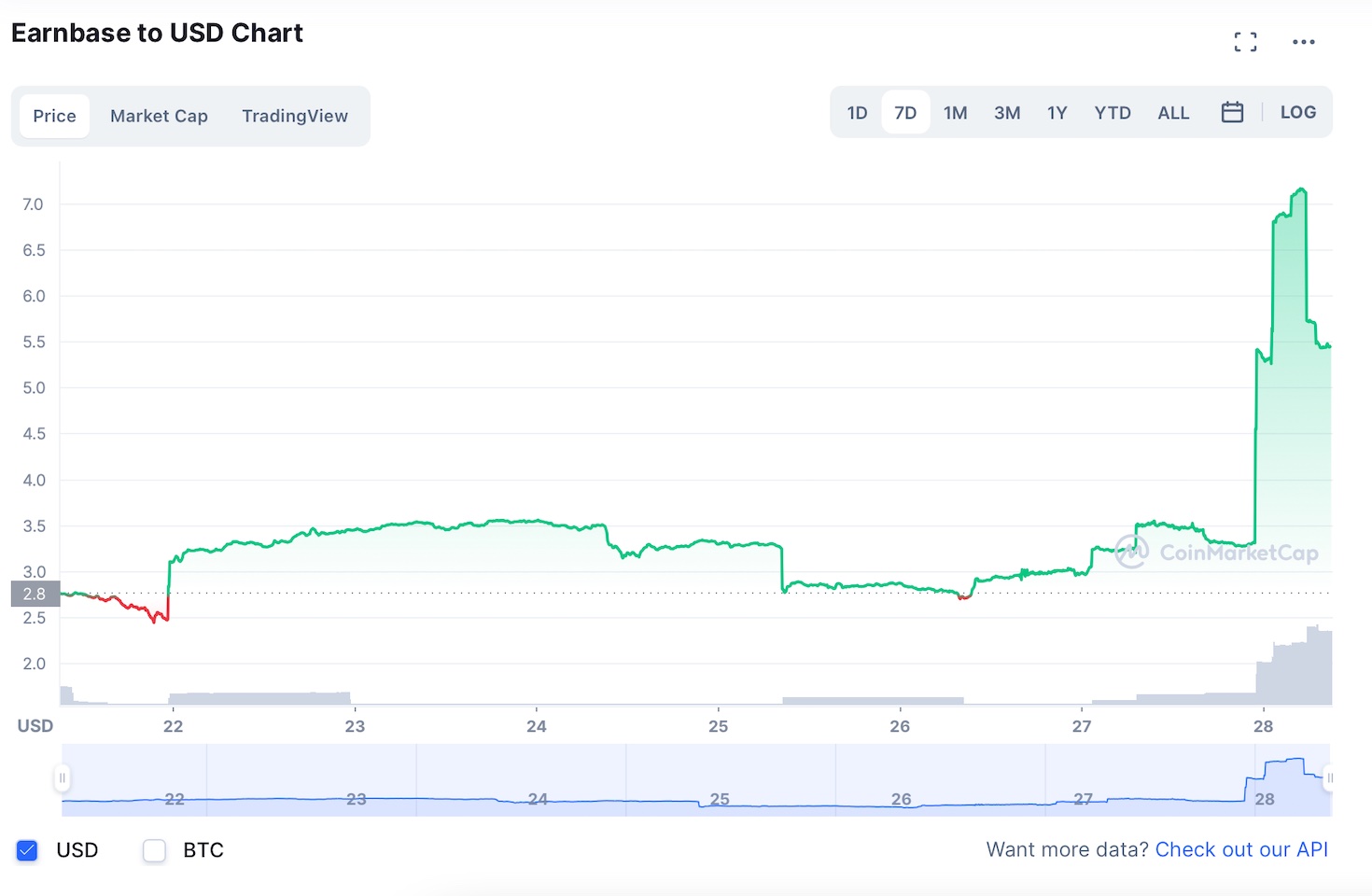Open the three-dot more options menu
The width and height of the screenshot is (1372, 896).
[x=1304, y=42]
